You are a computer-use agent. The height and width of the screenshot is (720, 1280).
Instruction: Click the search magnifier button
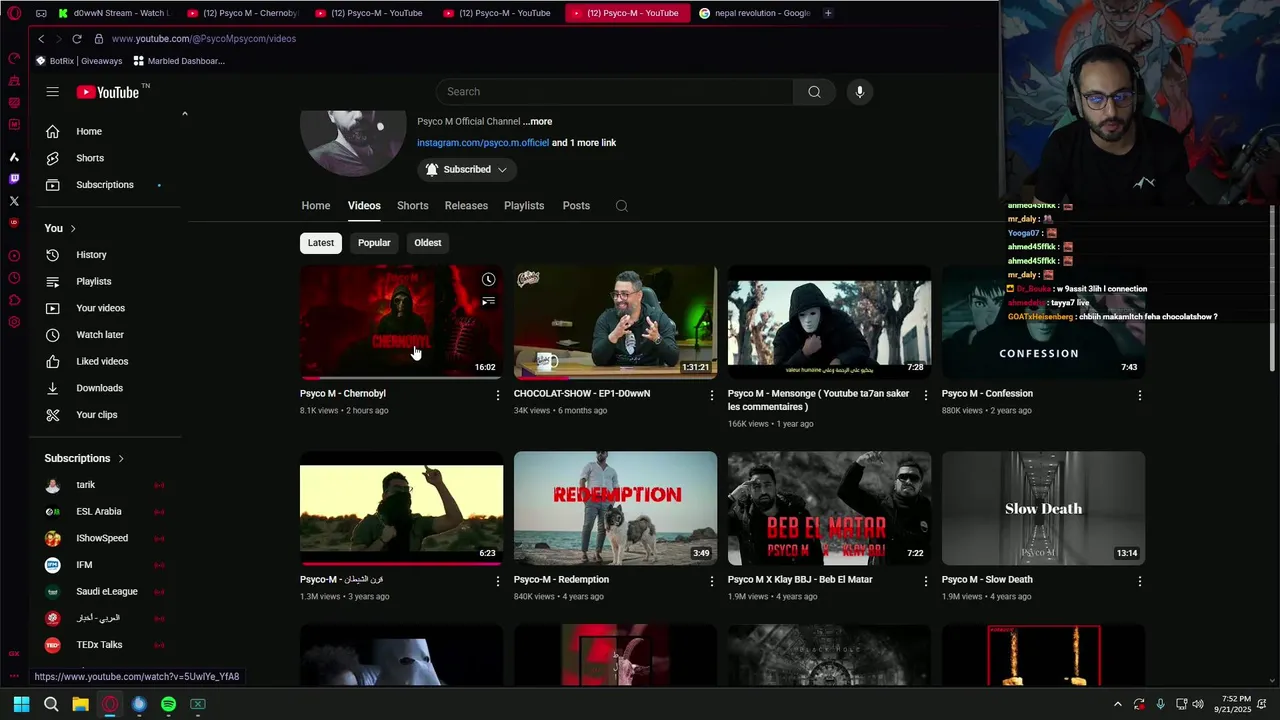[814, 92]
